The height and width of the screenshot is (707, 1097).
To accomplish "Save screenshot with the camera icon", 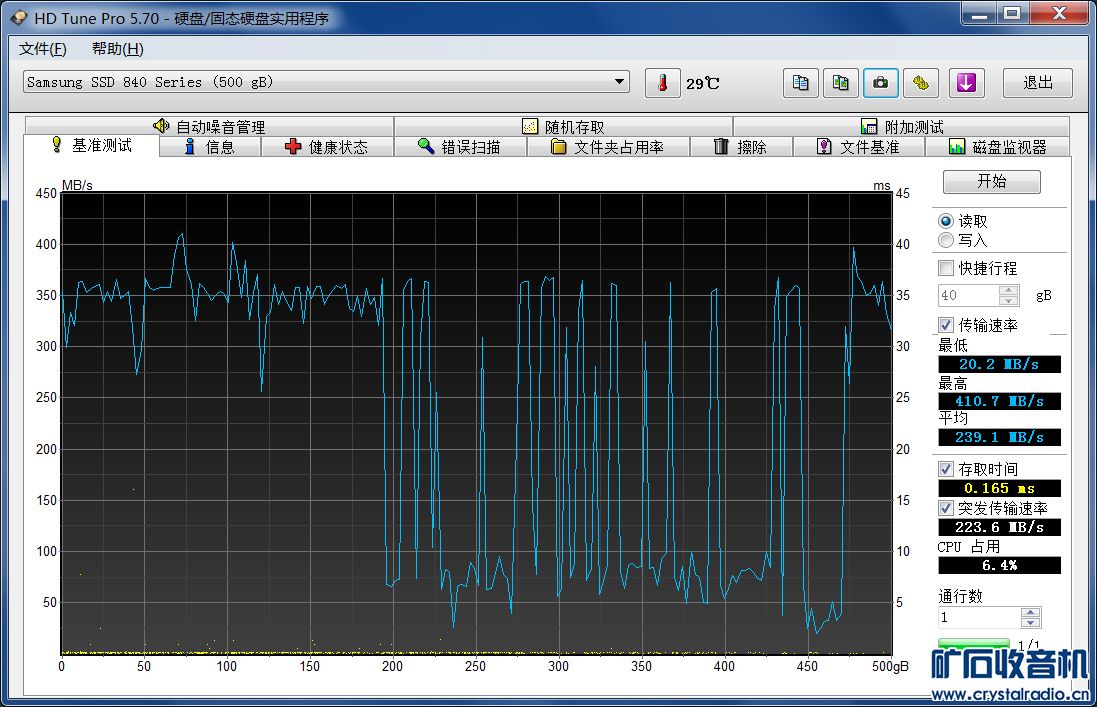I will pos(880,83).
